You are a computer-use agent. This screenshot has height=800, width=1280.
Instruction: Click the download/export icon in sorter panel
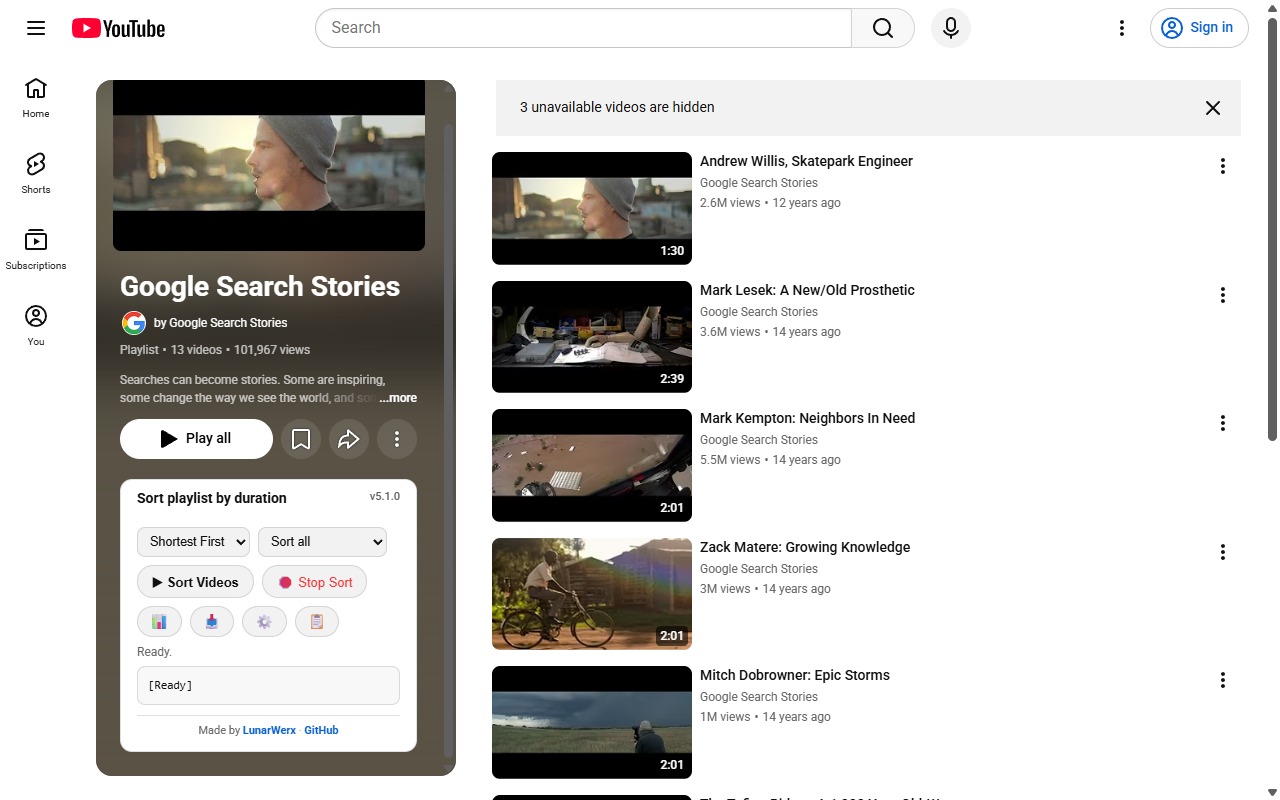coord(211,622)
